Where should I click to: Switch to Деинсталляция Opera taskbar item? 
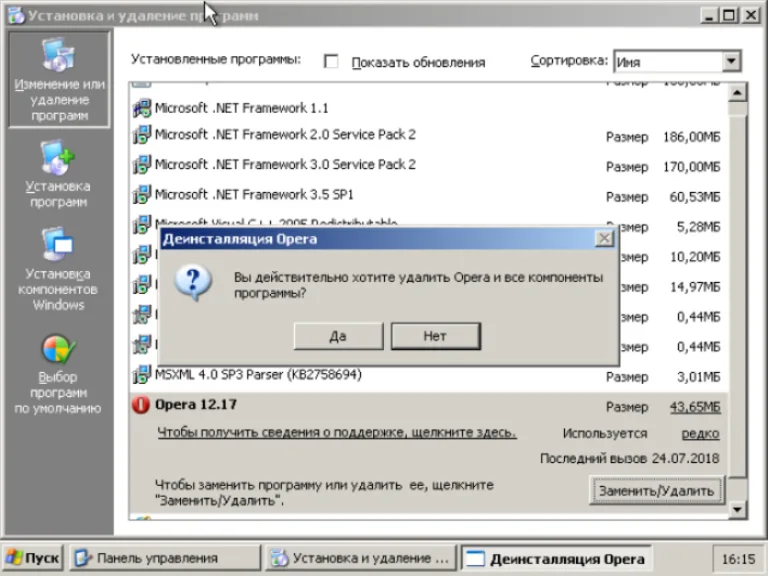[557, 558]
